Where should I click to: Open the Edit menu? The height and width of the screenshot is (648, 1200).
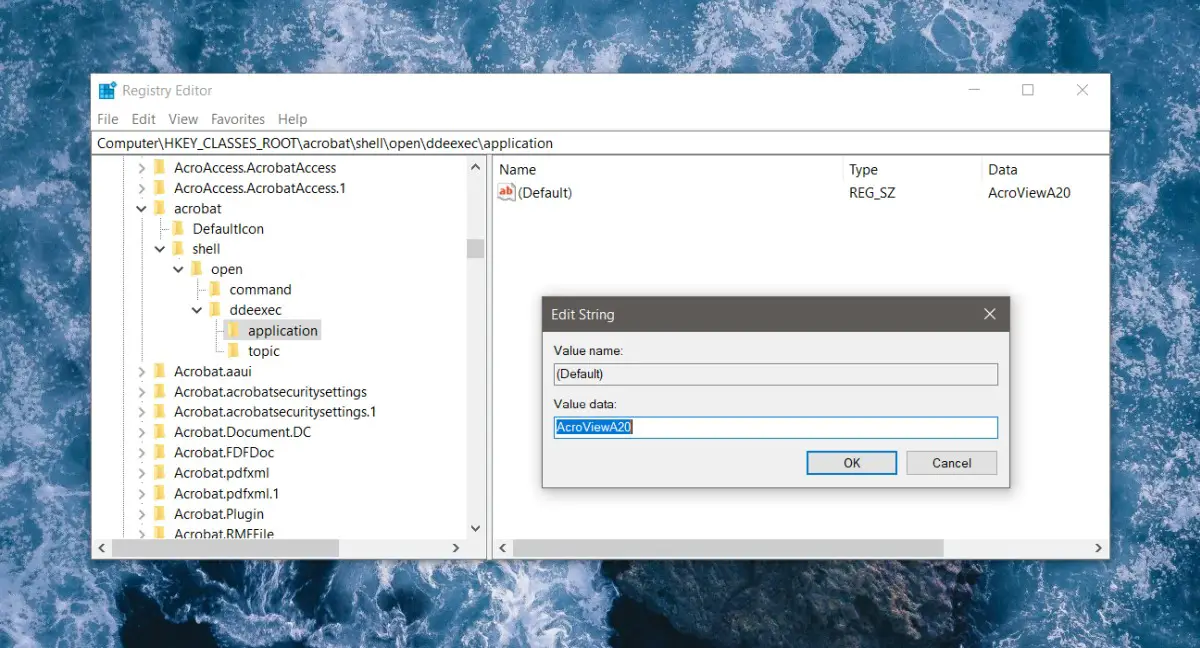pos(143,119)
